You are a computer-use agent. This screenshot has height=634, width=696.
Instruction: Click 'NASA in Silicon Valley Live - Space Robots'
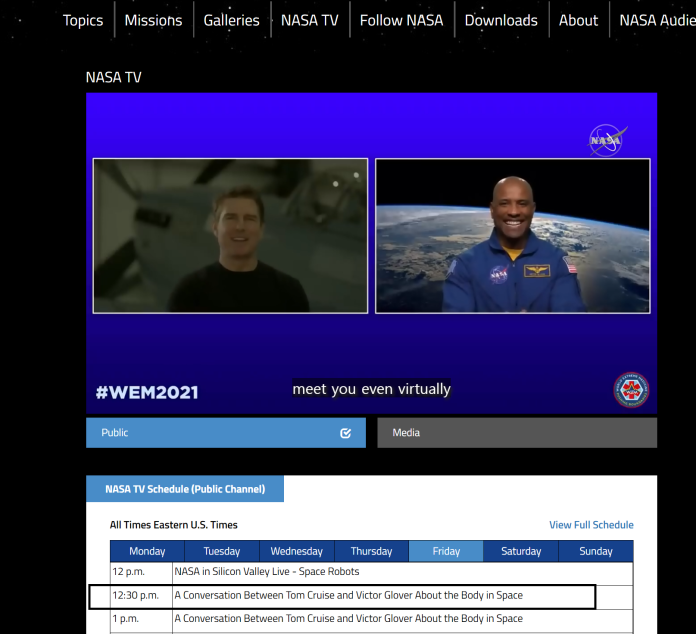[266, 571]
